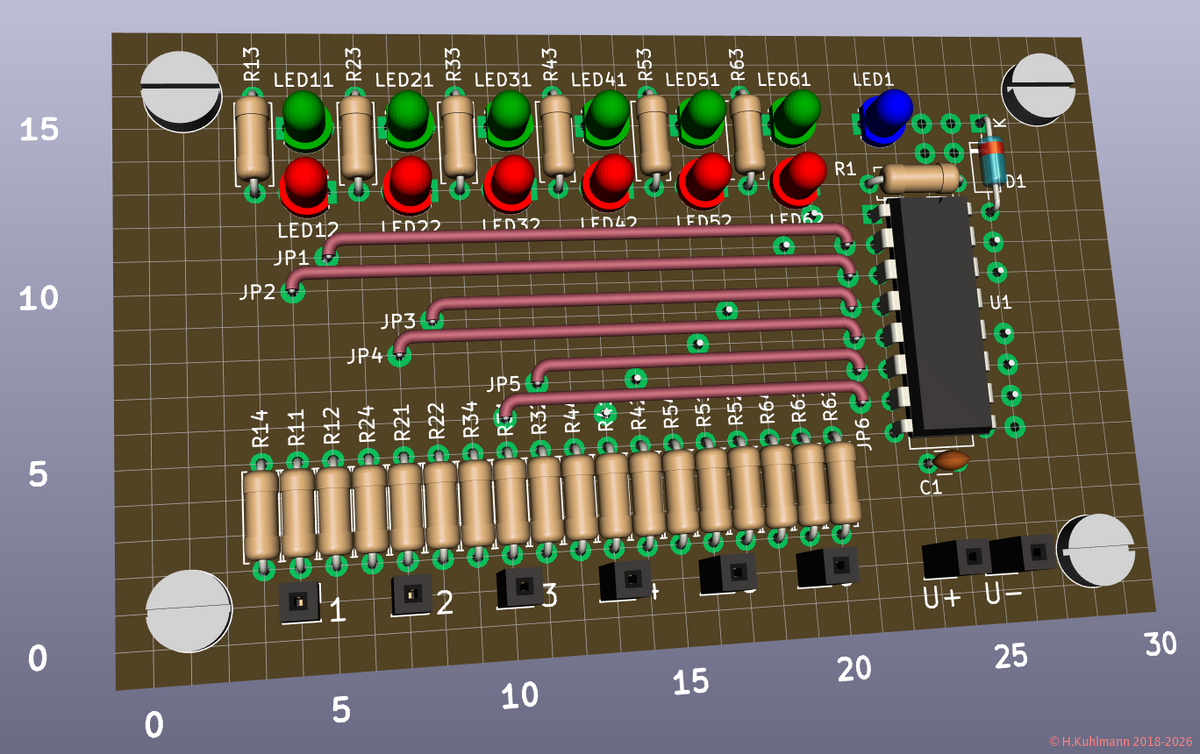Click the JP1 jumper wire label
Viewport: 1200px width, 754px height.
click(x=291, y=258)
